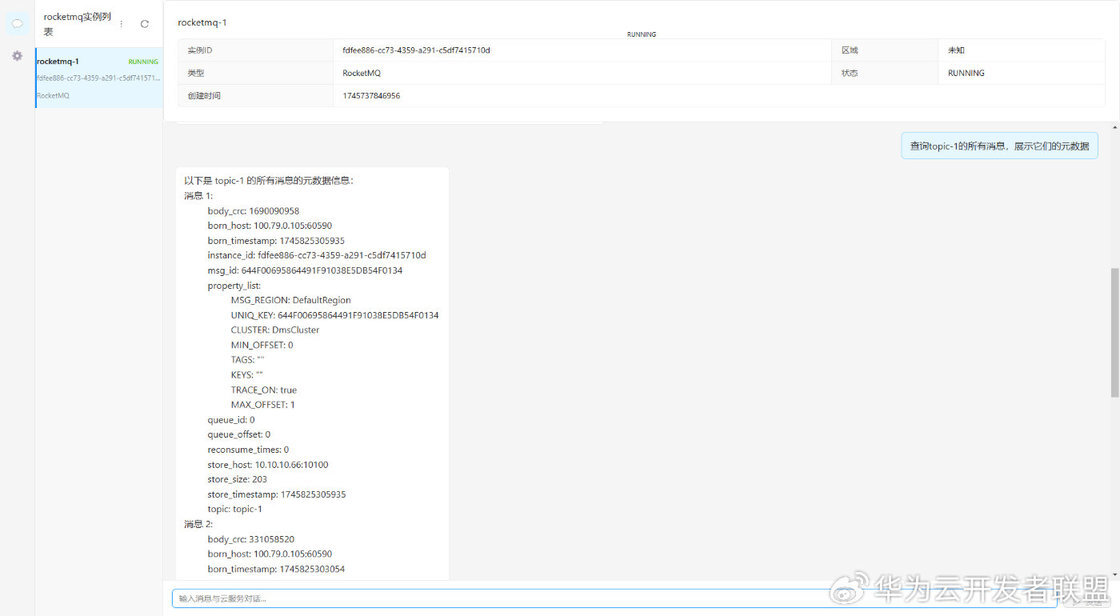Image resolution: width=1120 pixels, height=616 pixels.
Task: Click body_crc: 1690090958 line
Action: tap(254, 211)
